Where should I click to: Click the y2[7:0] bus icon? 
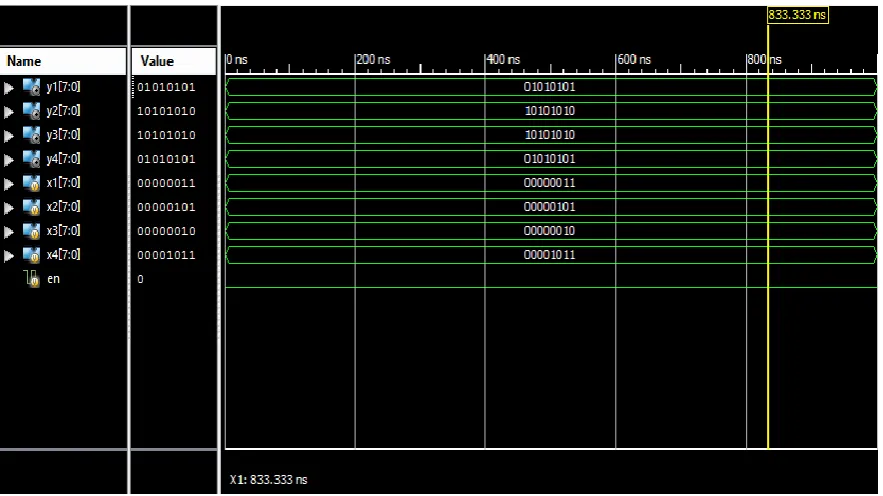tap(32, 111)
